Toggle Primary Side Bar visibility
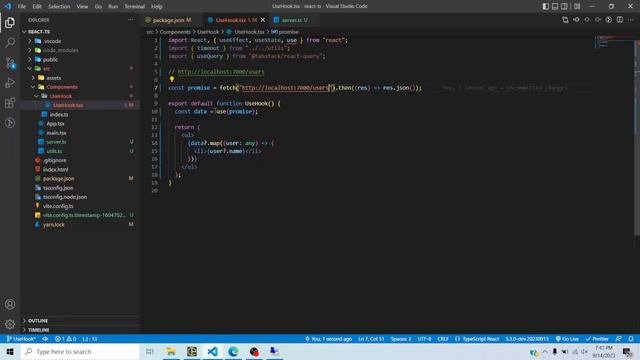This screenshot has width=640, height=360. (546, 6)
